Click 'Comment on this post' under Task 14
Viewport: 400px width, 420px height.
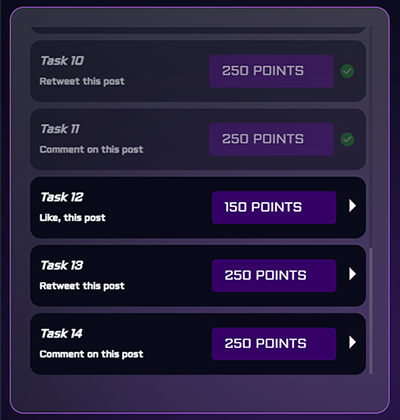click(91, 354)
